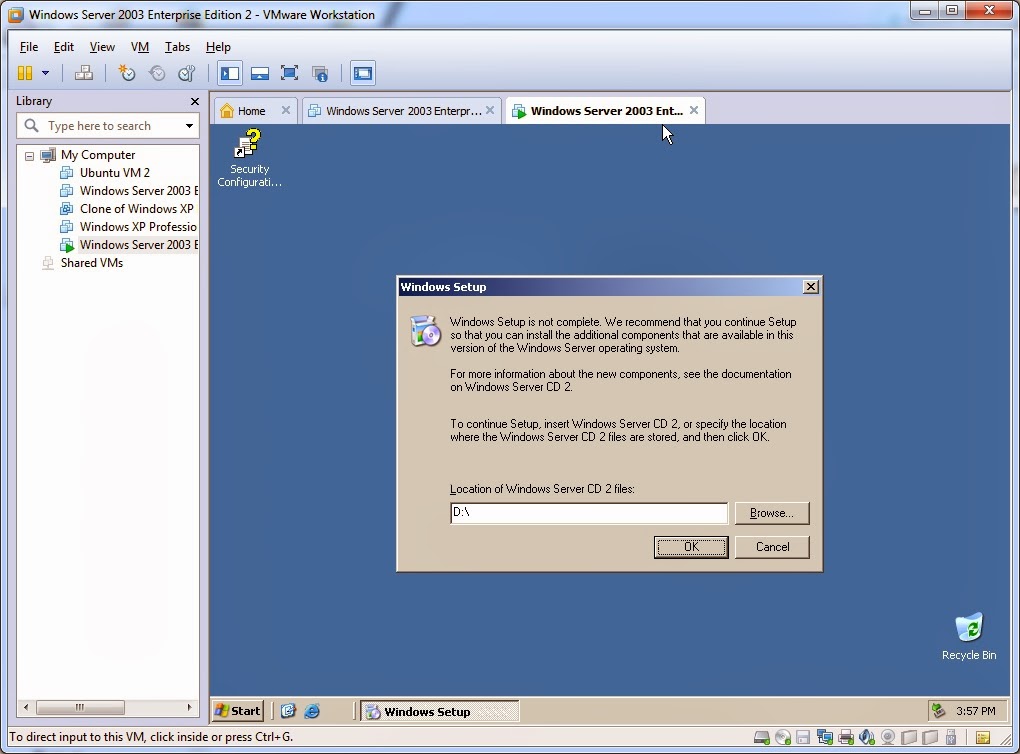Close the Windows Setup dialog
The height and width of the screenshot is (754, 1020).
[811, 286]
